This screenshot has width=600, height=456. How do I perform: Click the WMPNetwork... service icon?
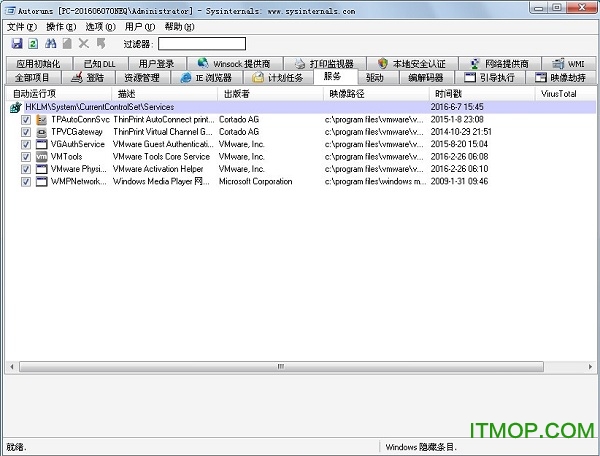(x=41, y=181)
